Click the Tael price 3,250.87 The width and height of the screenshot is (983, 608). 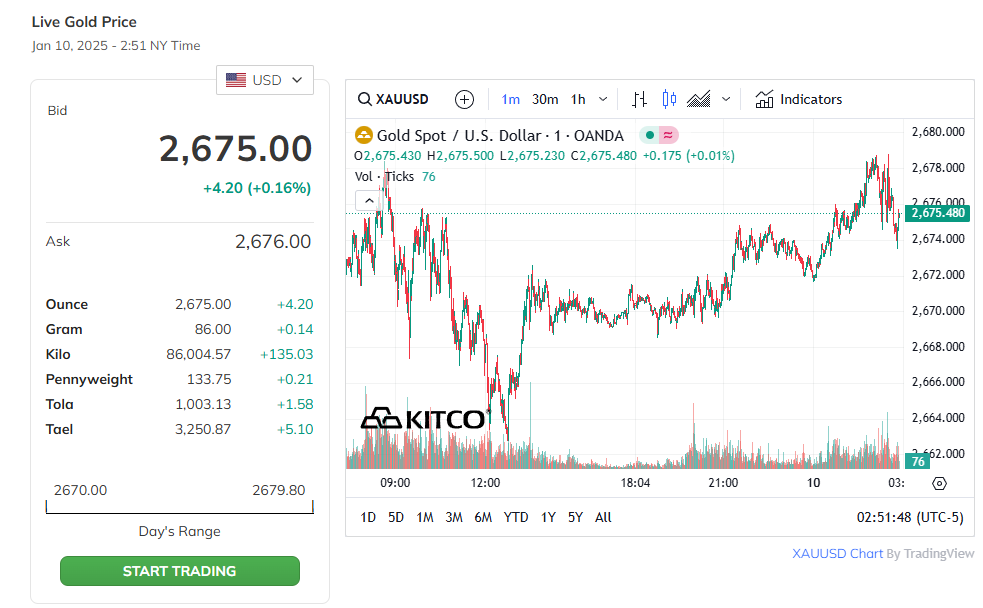[x=203, y=429]
